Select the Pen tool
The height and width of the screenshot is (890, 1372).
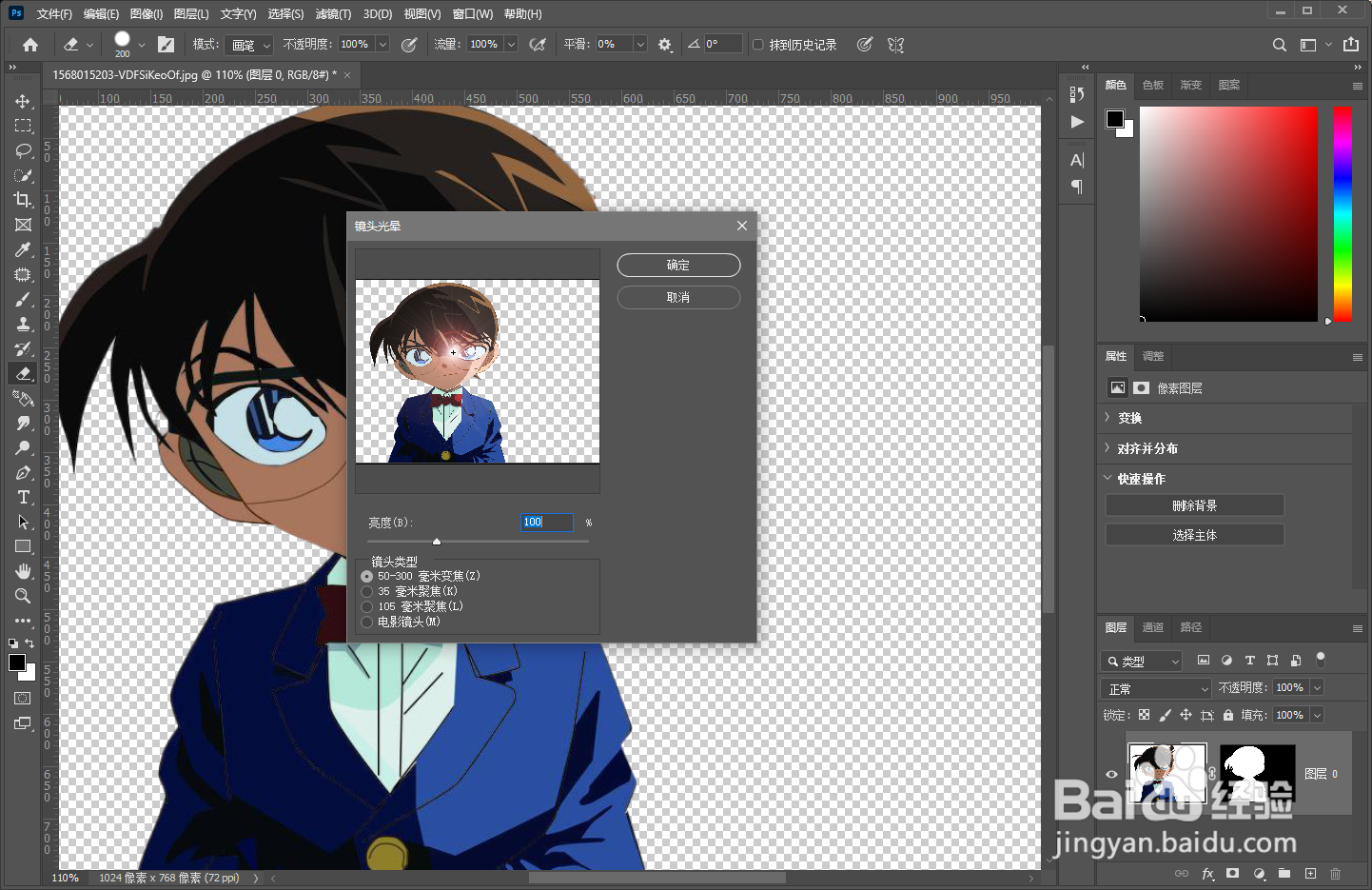click(23, 472)
